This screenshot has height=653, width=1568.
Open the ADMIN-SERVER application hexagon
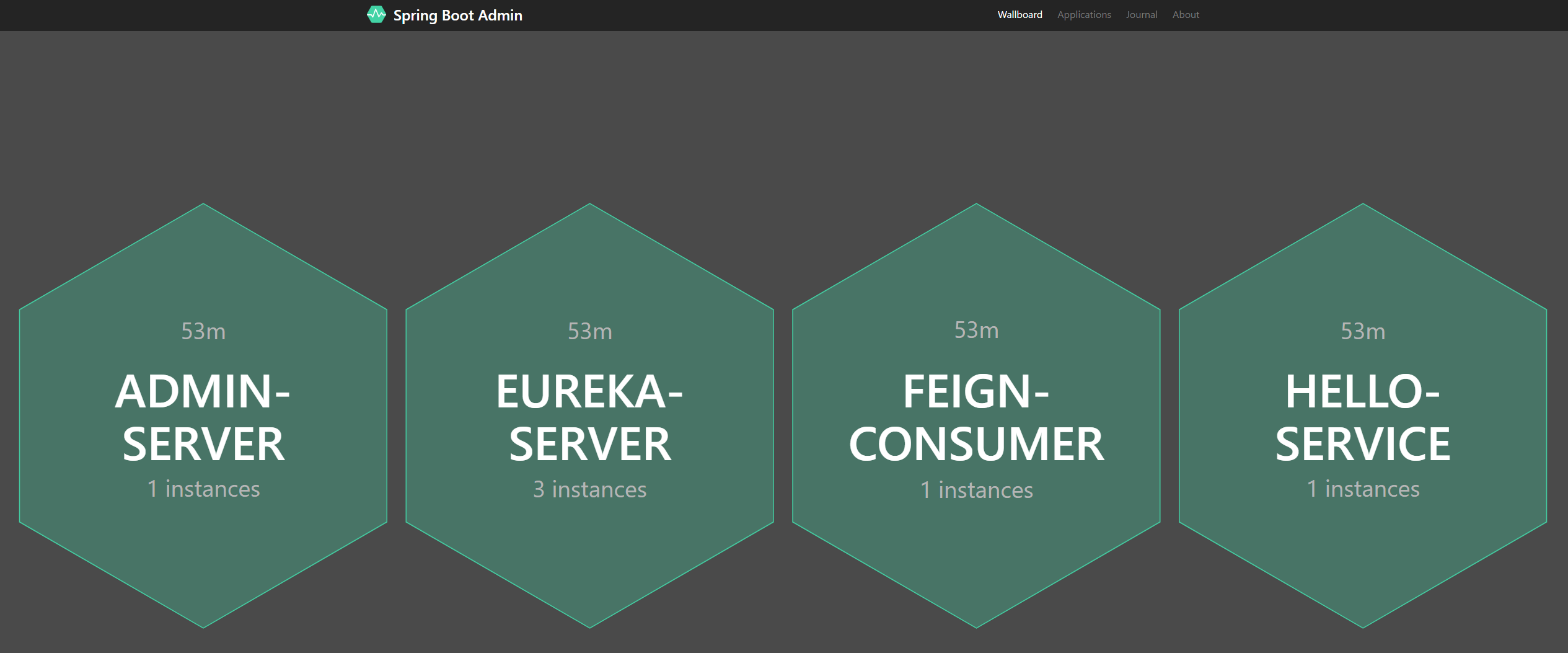click(203, 416)
